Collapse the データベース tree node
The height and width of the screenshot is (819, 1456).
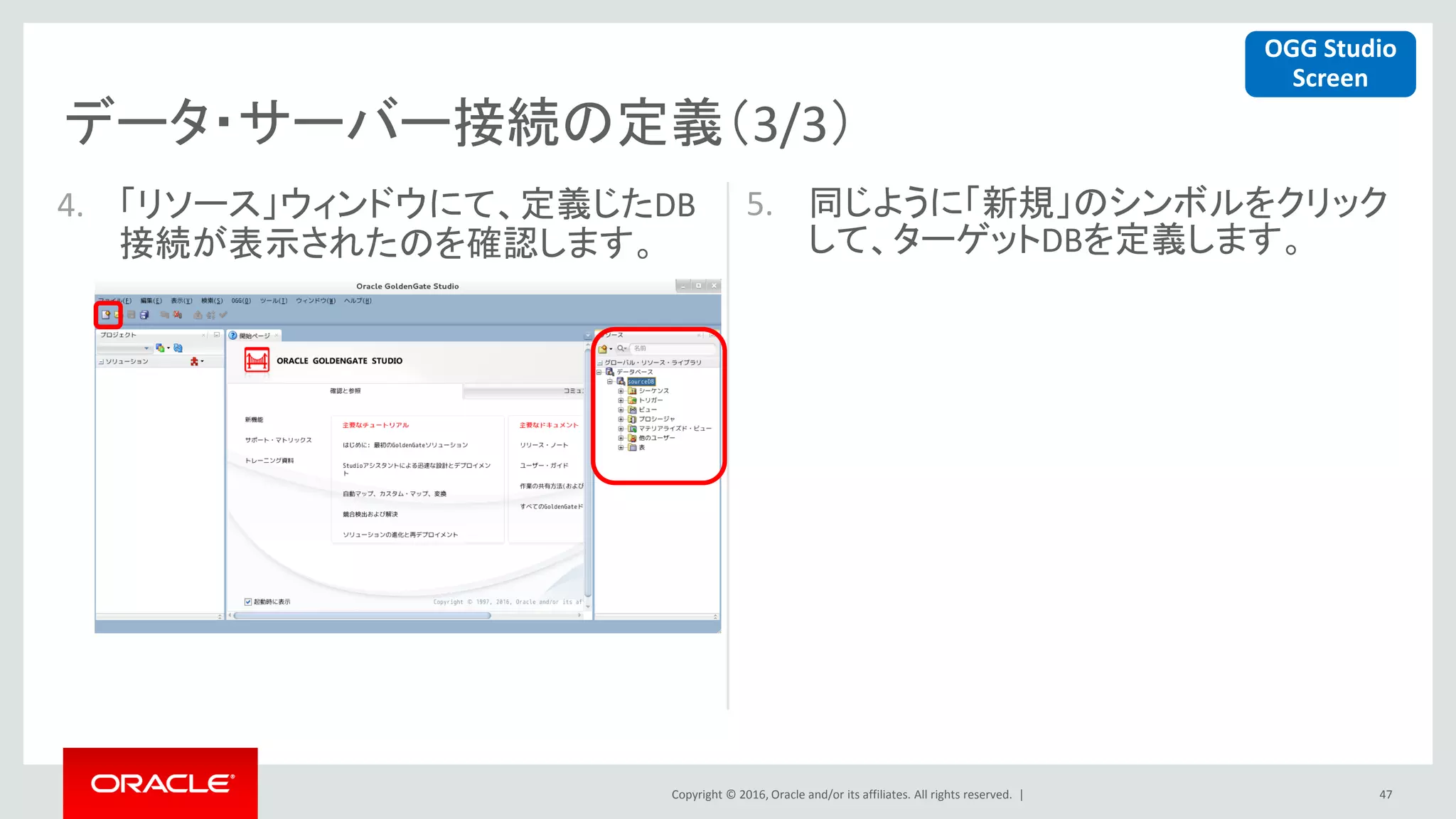click(x=599, y=372)
